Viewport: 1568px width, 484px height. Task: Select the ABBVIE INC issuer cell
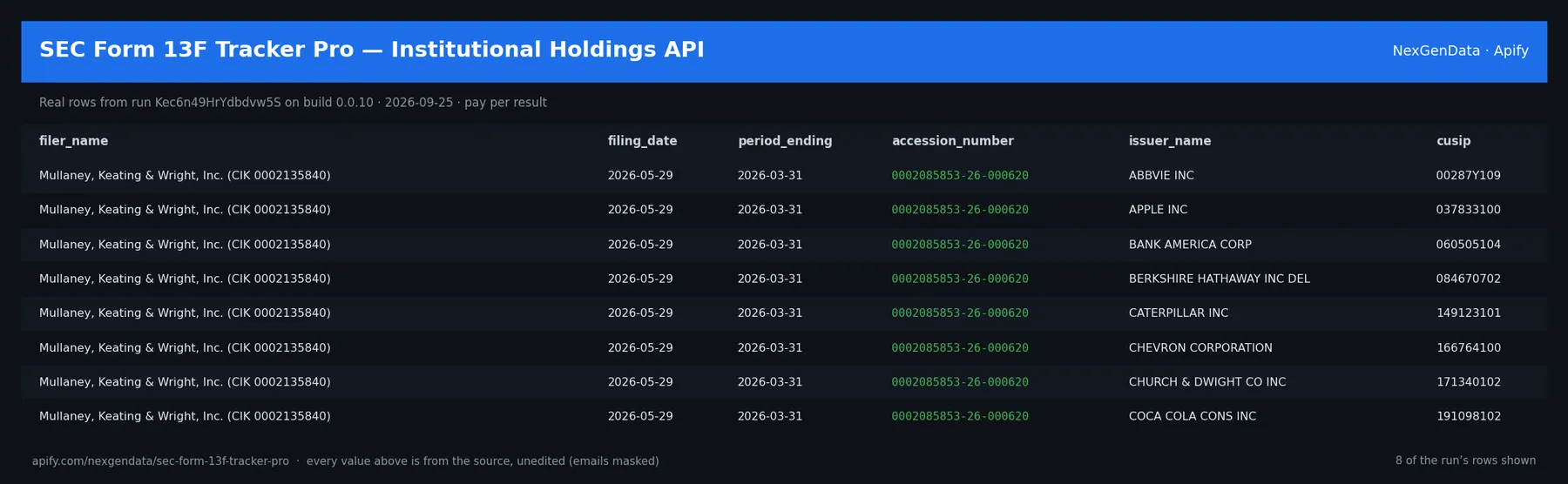point(1161,176)
